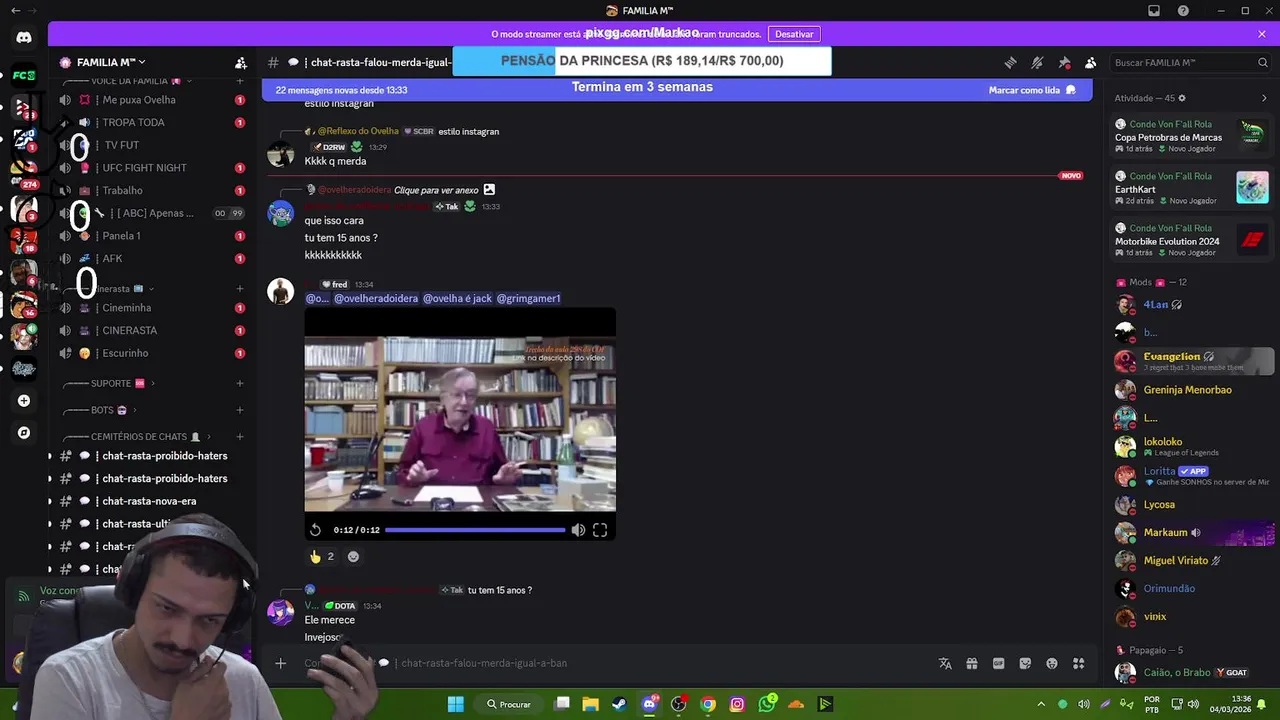Toggle video volume speaker icon

[x=578, y=530]
